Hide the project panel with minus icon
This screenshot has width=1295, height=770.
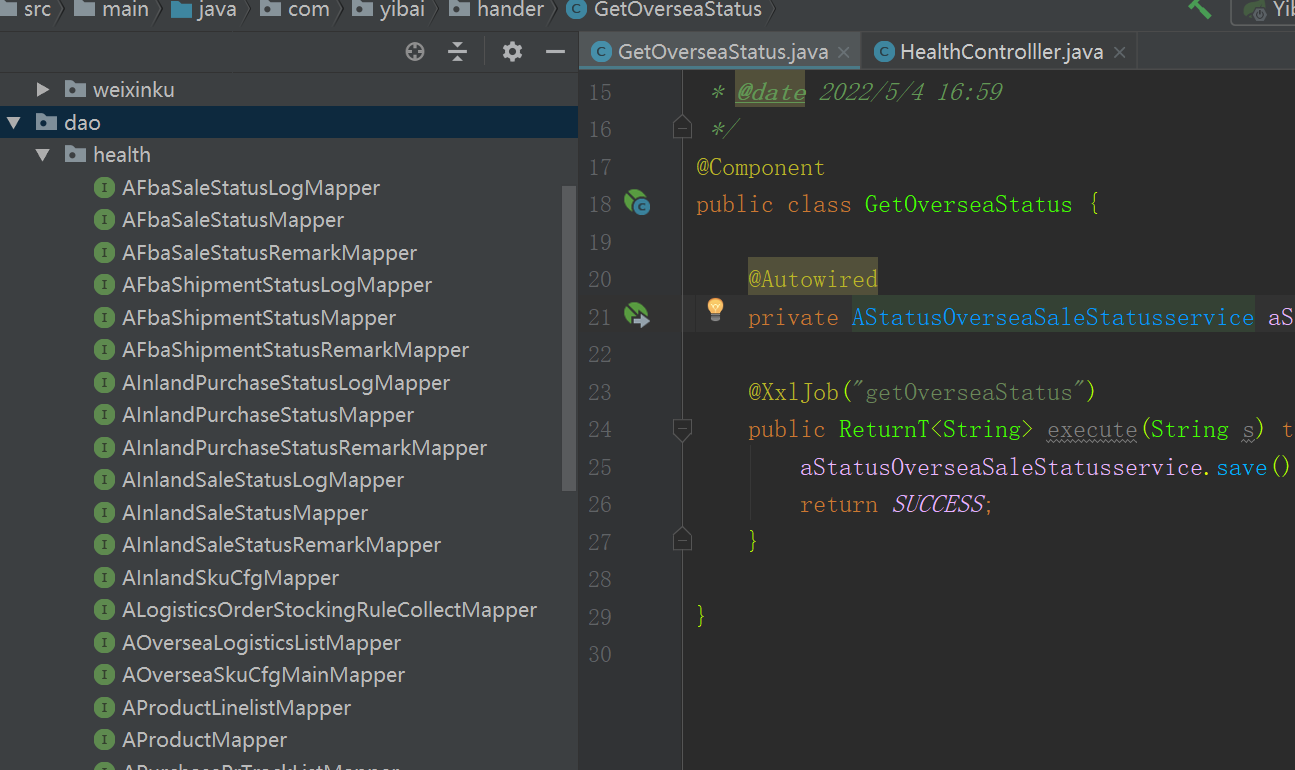coord(555,52)
